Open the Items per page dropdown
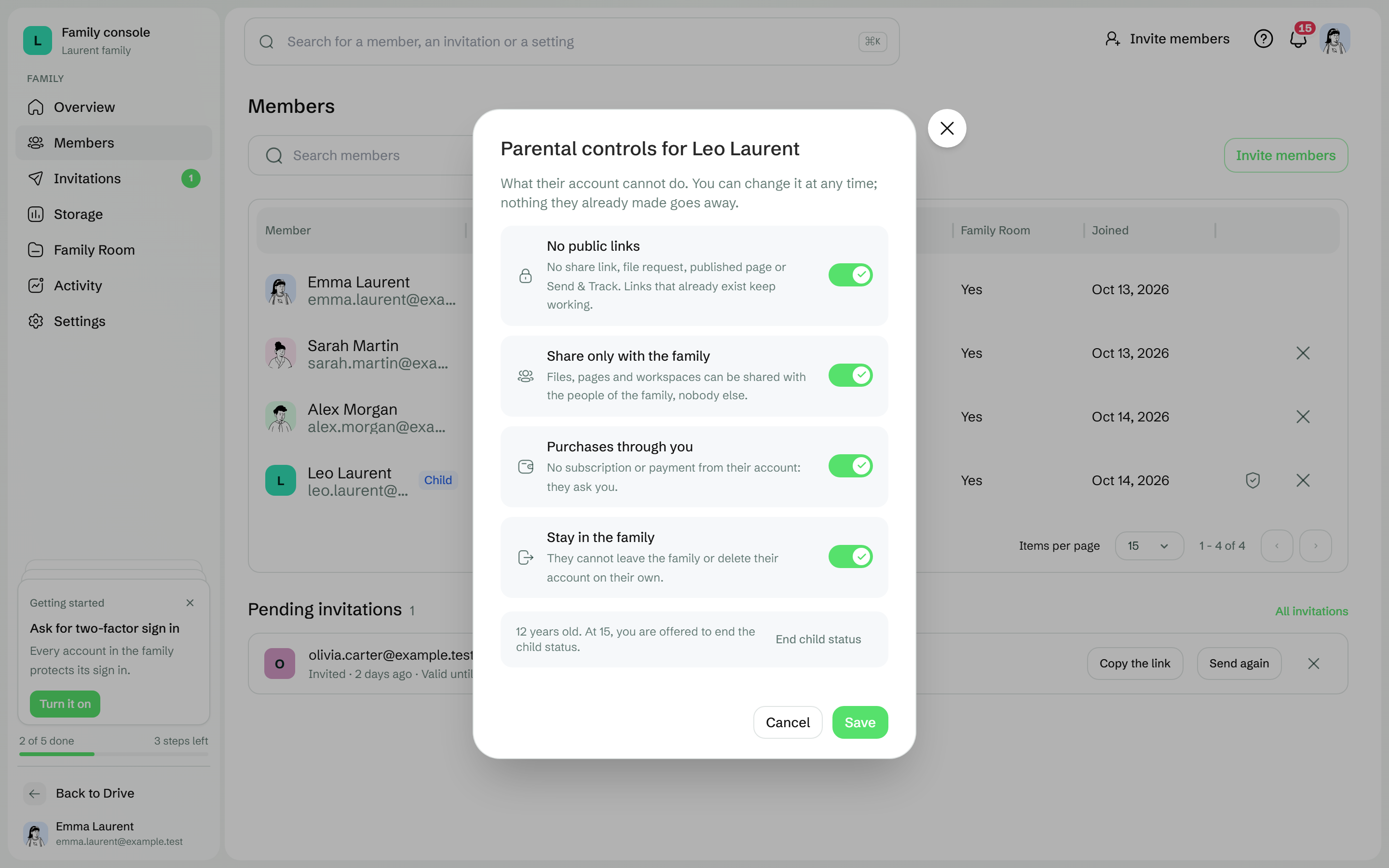 (1149, 546)
